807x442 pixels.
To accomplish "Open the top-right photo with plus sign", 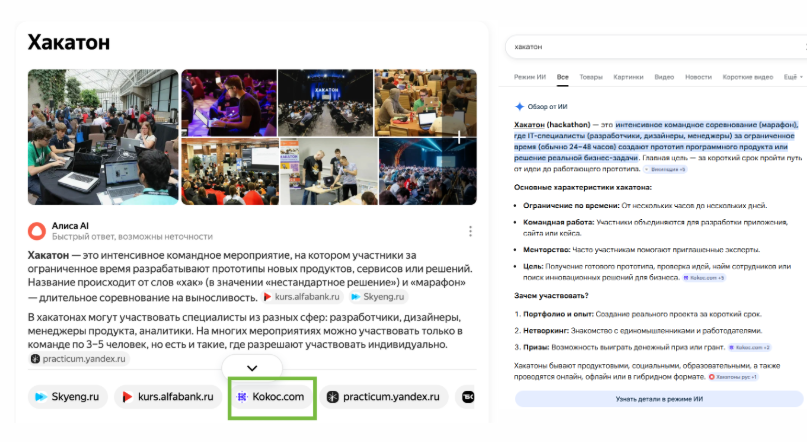I will click(426, 102).
